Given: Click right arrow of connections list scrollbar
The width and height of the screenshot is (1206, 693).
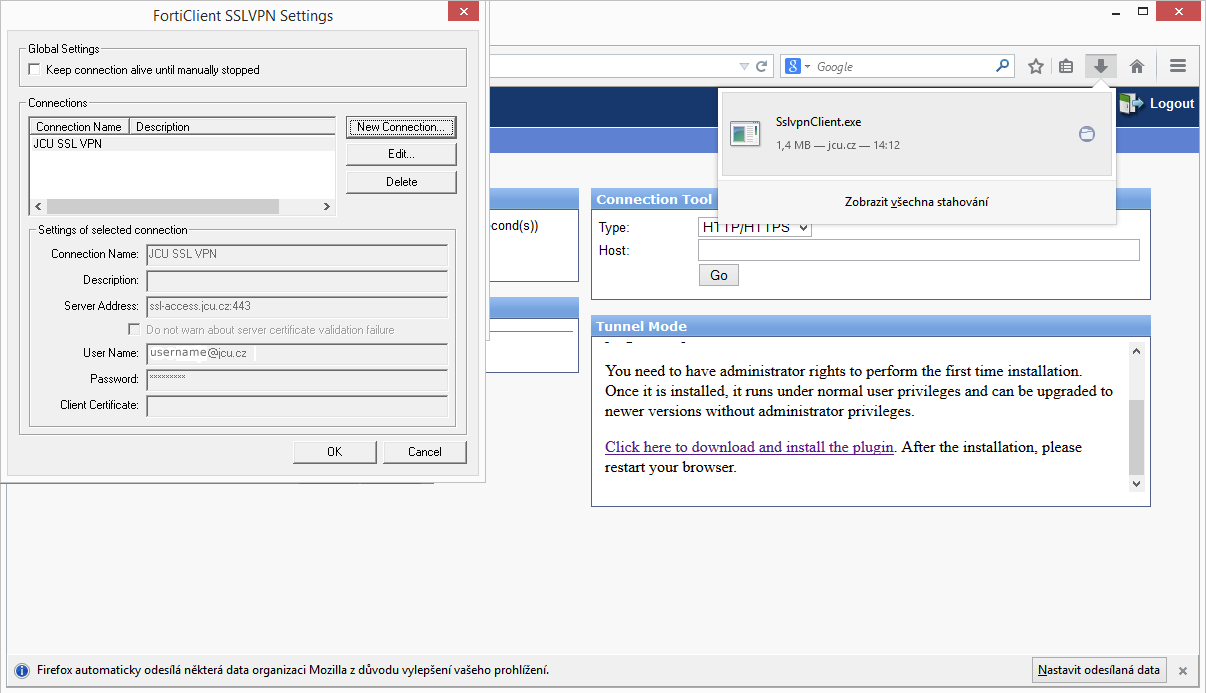Looking at the screenshot, I should coord(327,206).
